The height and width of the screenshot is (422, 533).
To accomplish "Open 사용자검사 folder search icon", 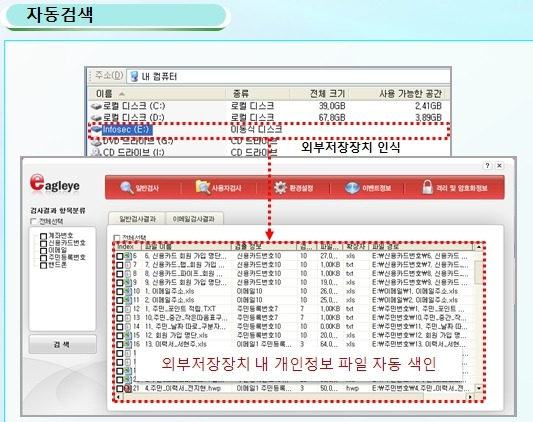I will pyautogui.click(x=203, y=187).
